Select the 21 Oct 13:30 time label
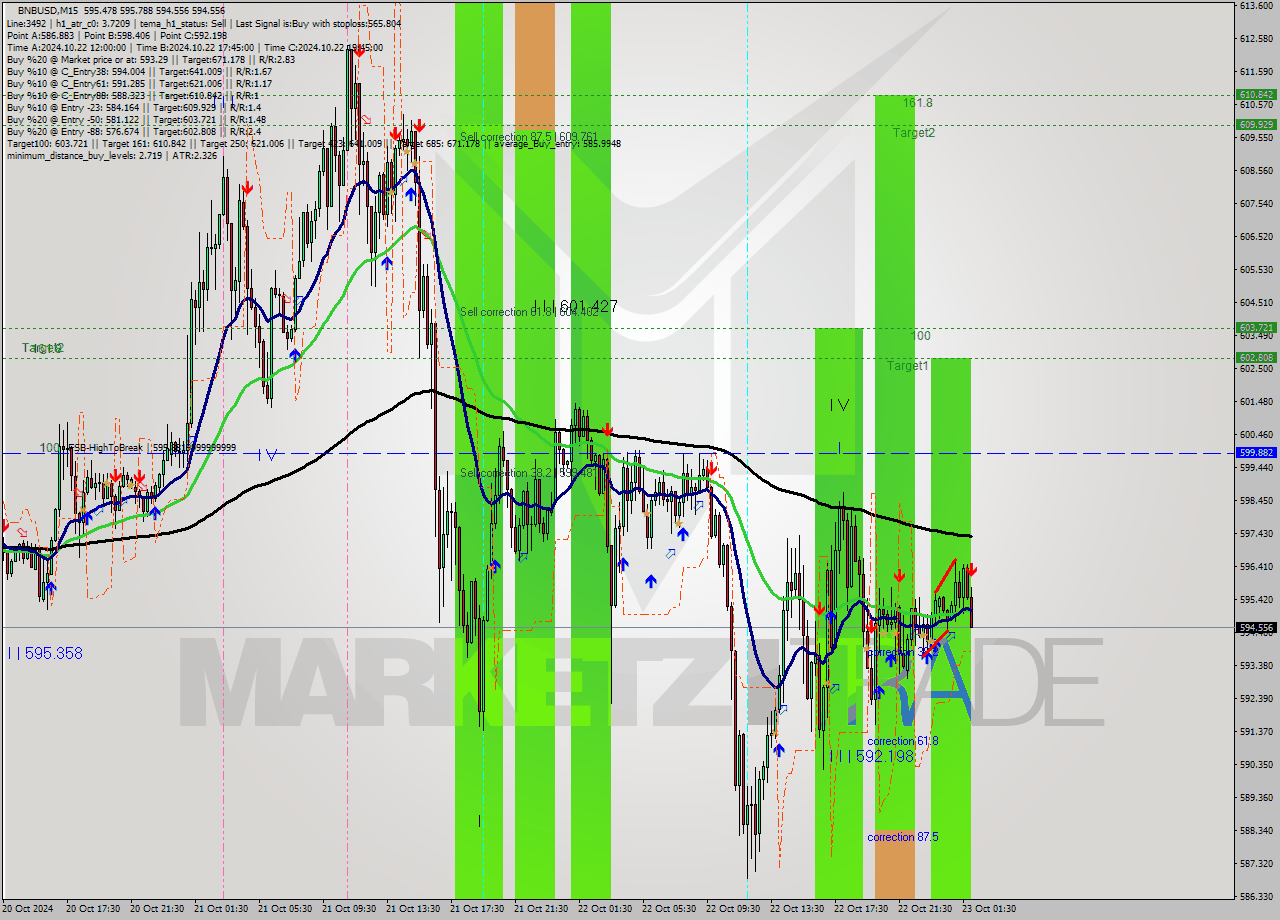Screen dimensions: 1280x920 [413, 909]
